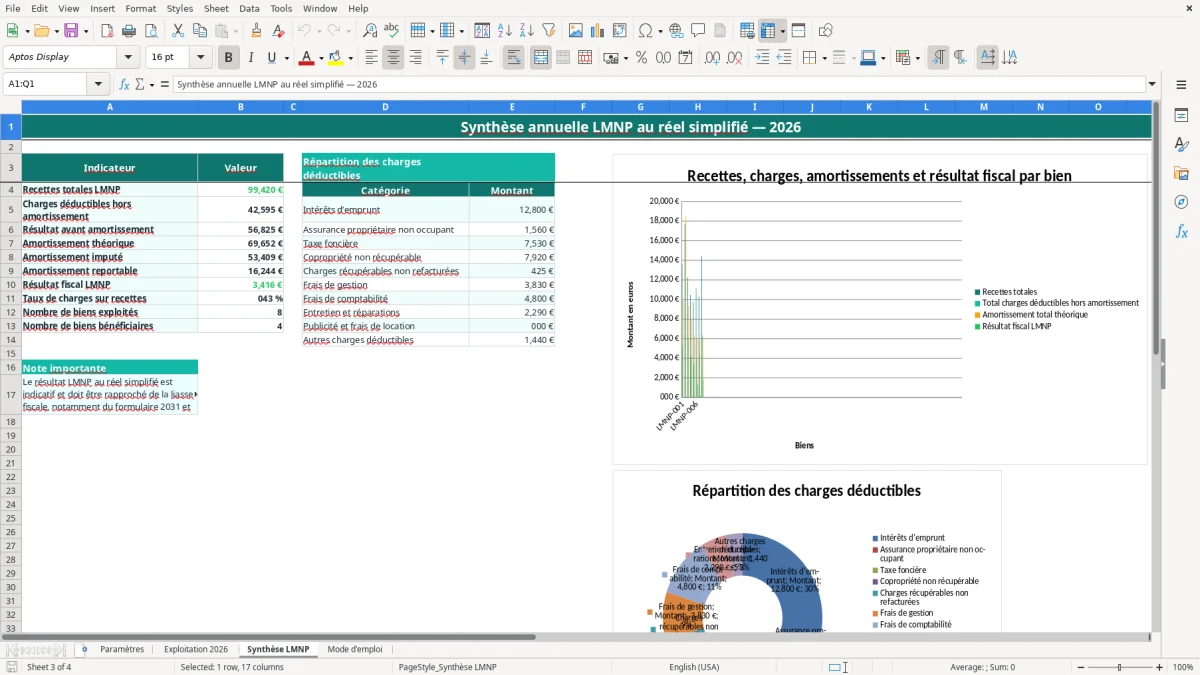This screenshot has width=1200, height=675.
Task: Open Conditional Formatting dropdown
Action: click(x=917, y=58)
